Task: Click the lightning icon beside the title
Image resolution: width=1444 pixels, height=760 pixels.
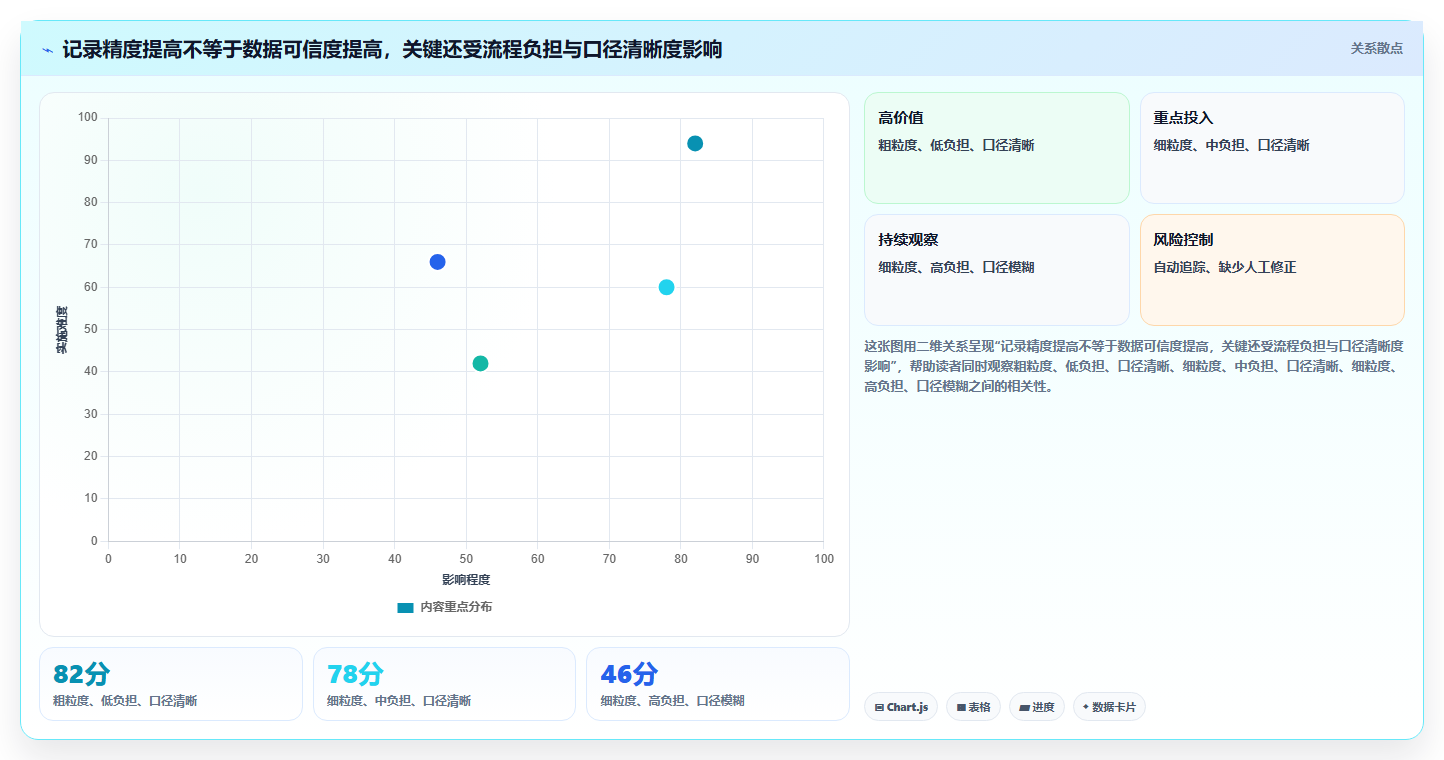Action: 47,50
